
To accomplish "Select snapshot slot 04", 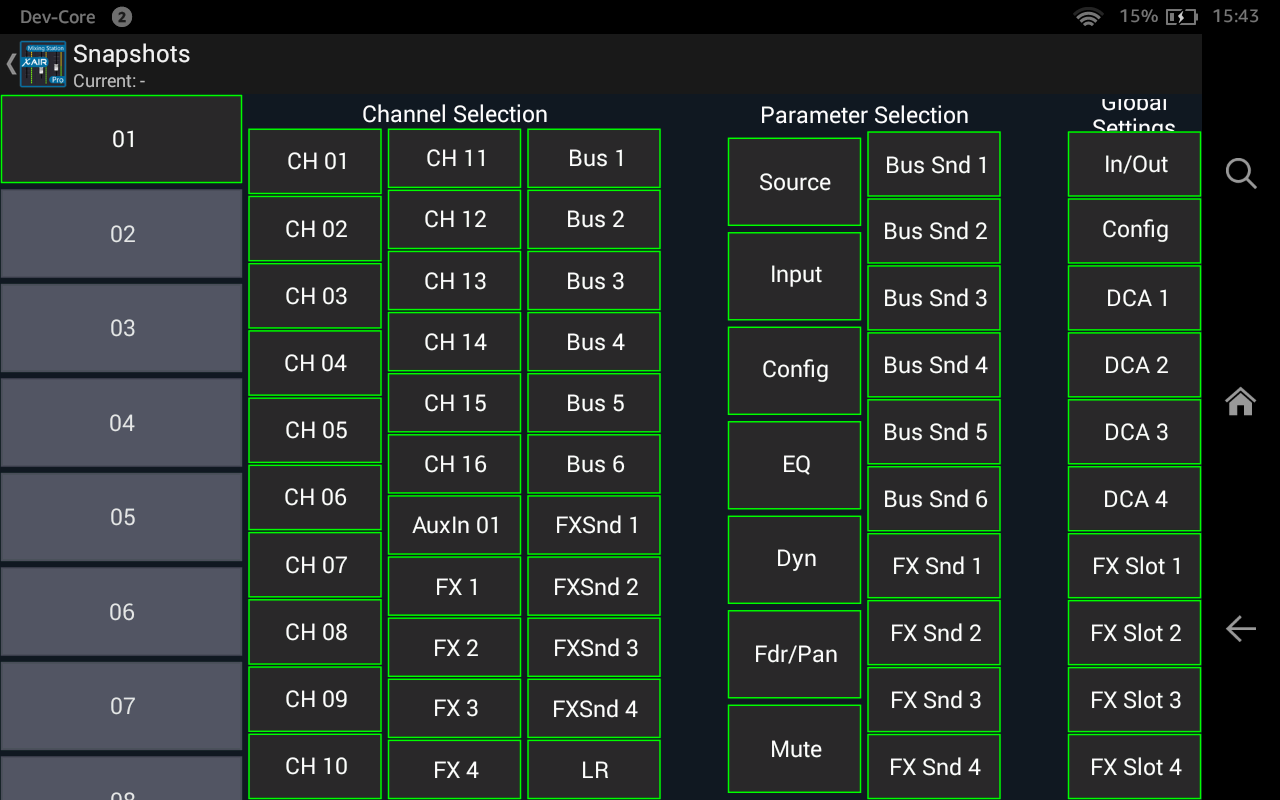I will (x=122, y=423).
